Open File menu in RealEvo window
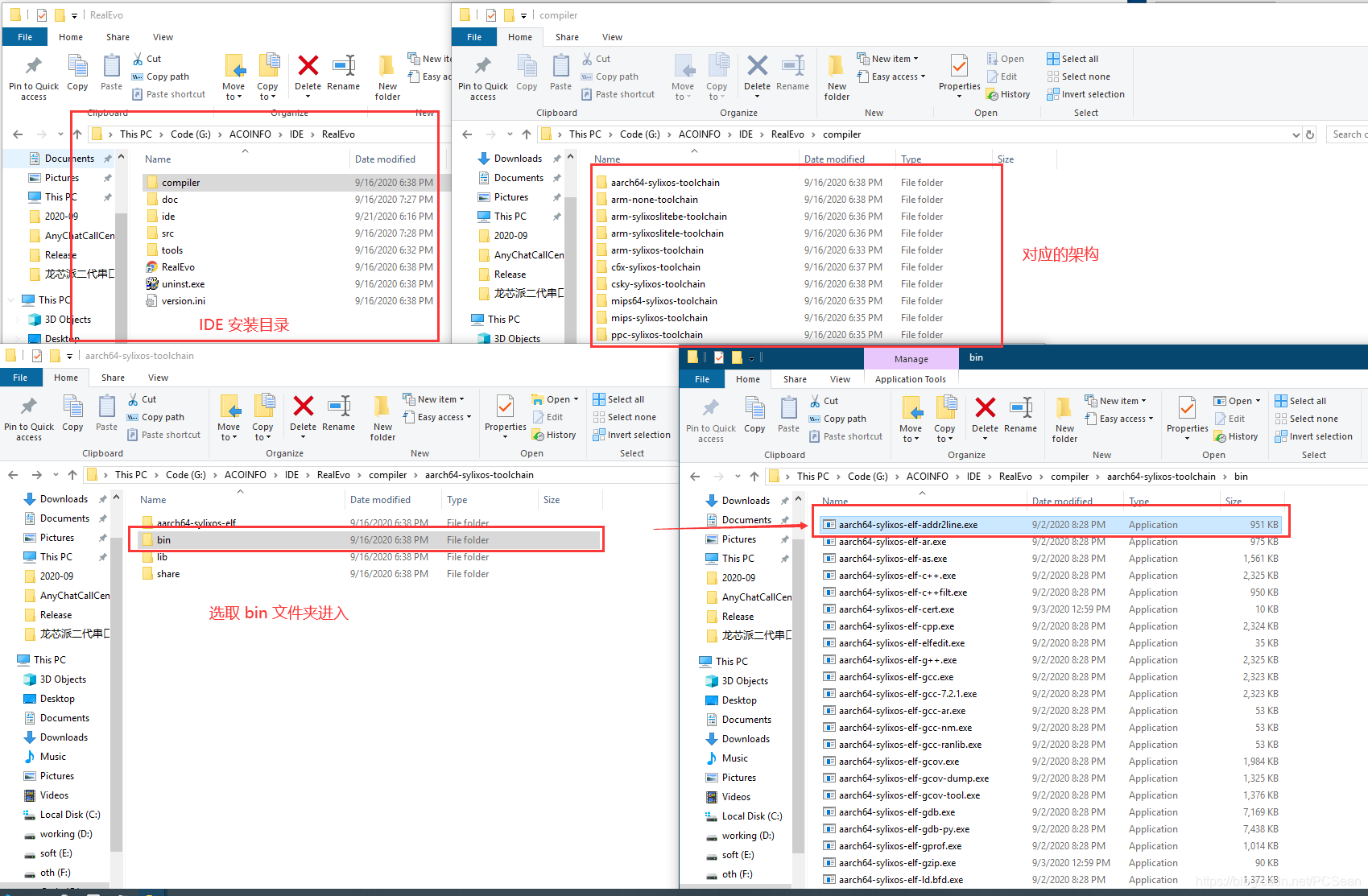1368x896 pixels. [x=25, y=37]
